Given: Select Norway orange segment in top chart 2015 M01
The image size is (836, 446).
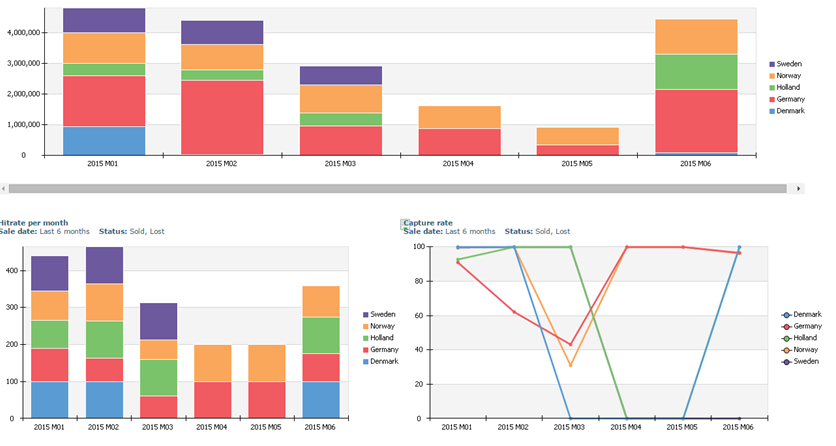Looking at the screenshot, I should tap(104, 48).
